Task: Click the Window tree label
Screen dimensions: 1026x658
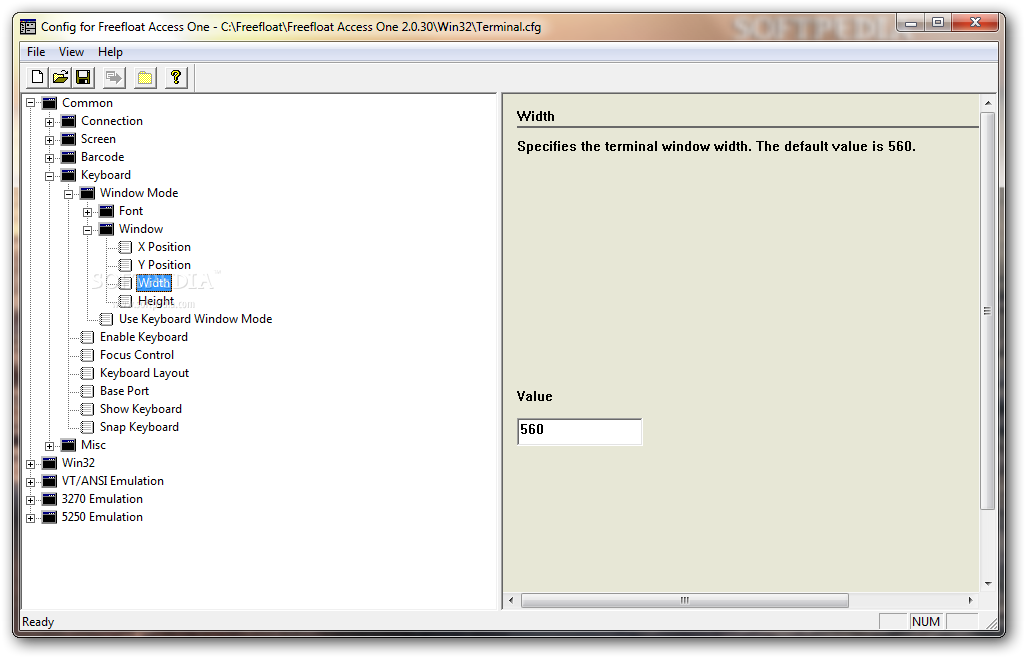Action: point(141,229)
